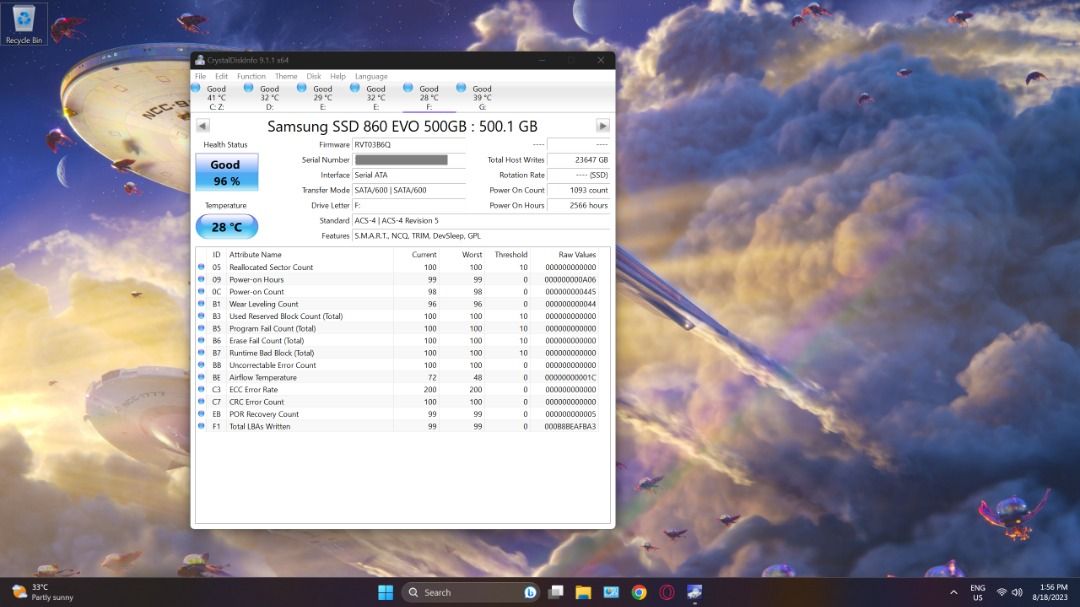1080x607 pixels.
Task: Click status icon for Uncorrectable Error Count
Action: click(201, 364)
